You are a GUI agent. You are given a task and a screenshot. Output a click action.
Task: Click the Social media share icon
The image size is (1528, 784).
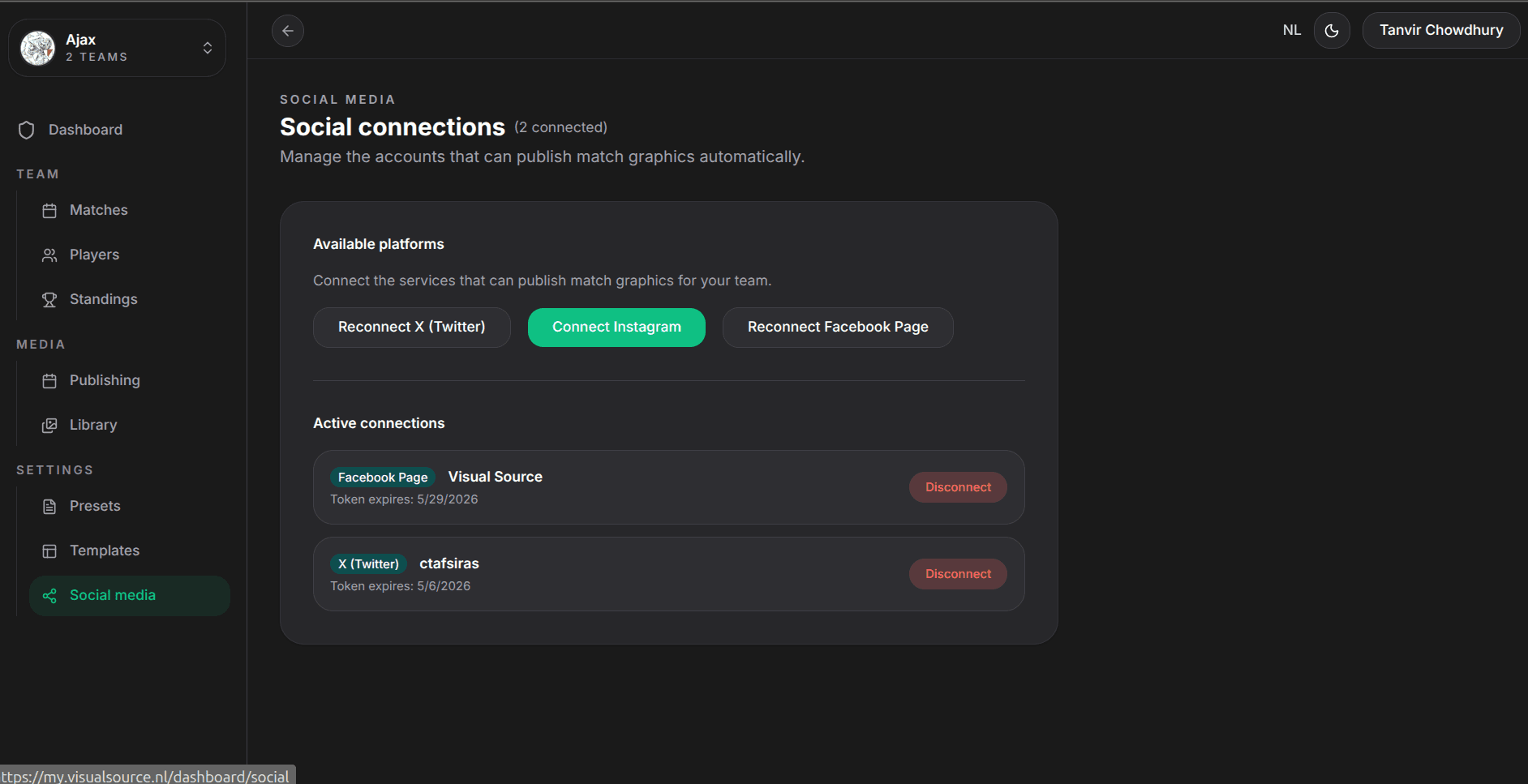coord(49,596)
